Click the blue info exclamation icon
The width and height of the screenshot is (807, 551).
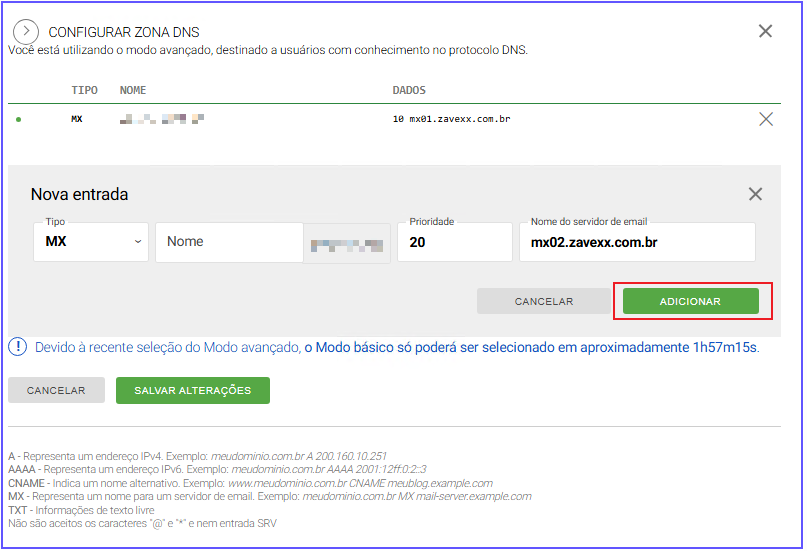point(18,347)
